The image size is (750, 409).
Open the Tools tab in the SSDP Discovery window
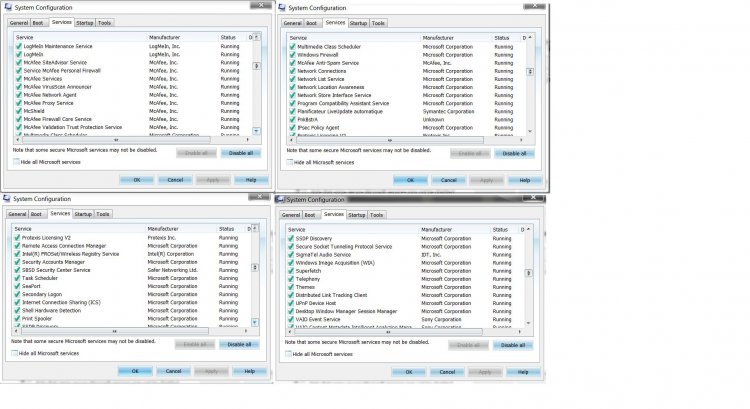coord(377,215)
